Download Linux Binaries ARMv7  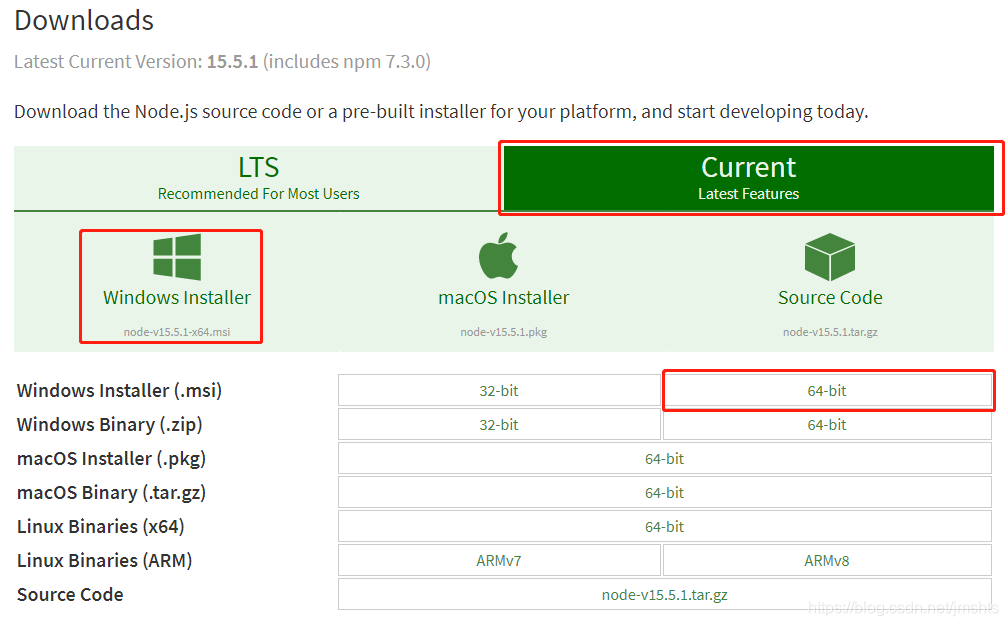[499, 561]
